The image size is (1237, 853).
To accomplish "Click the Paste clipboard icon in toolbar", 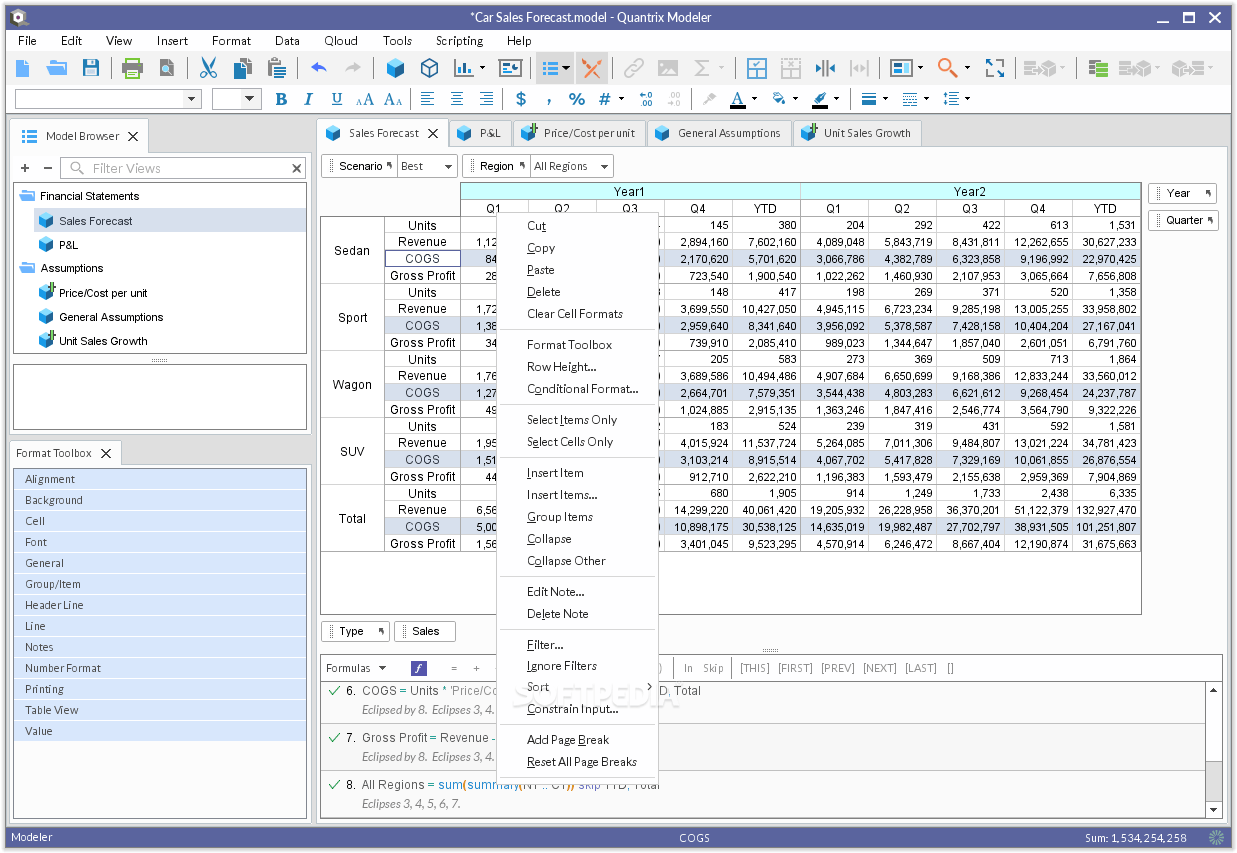I will [x=276, y=68].
